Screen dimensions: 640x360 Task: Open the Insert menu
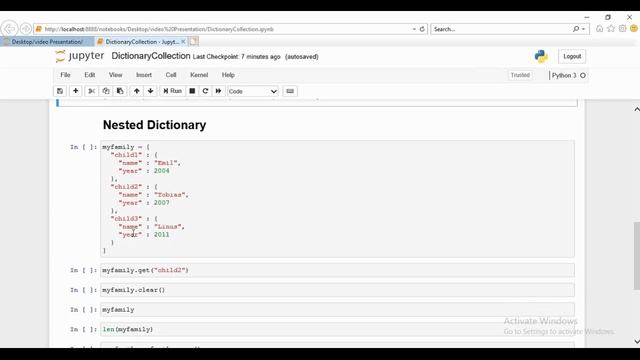[x=144, y=75]
